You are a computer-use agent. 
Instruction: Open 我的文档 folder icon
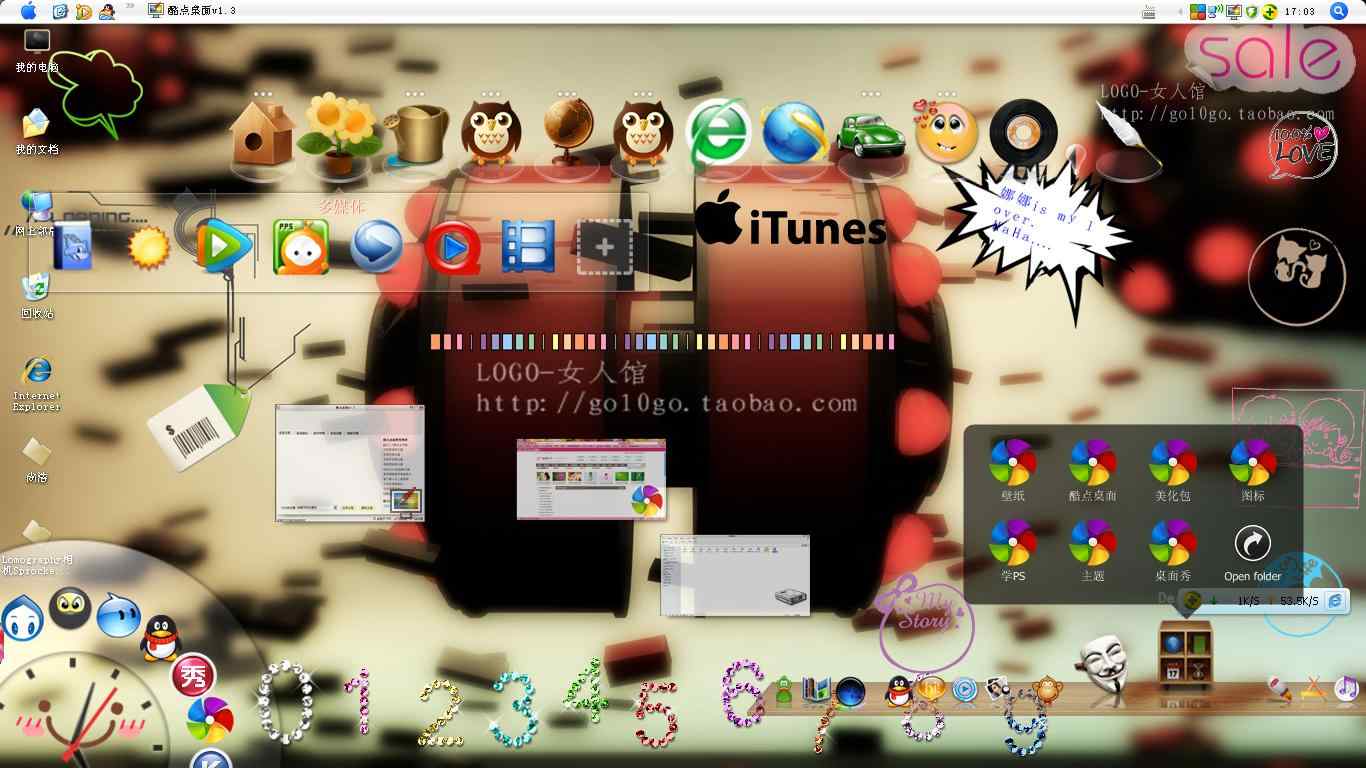pyautogui.click(x=37, y=131)
